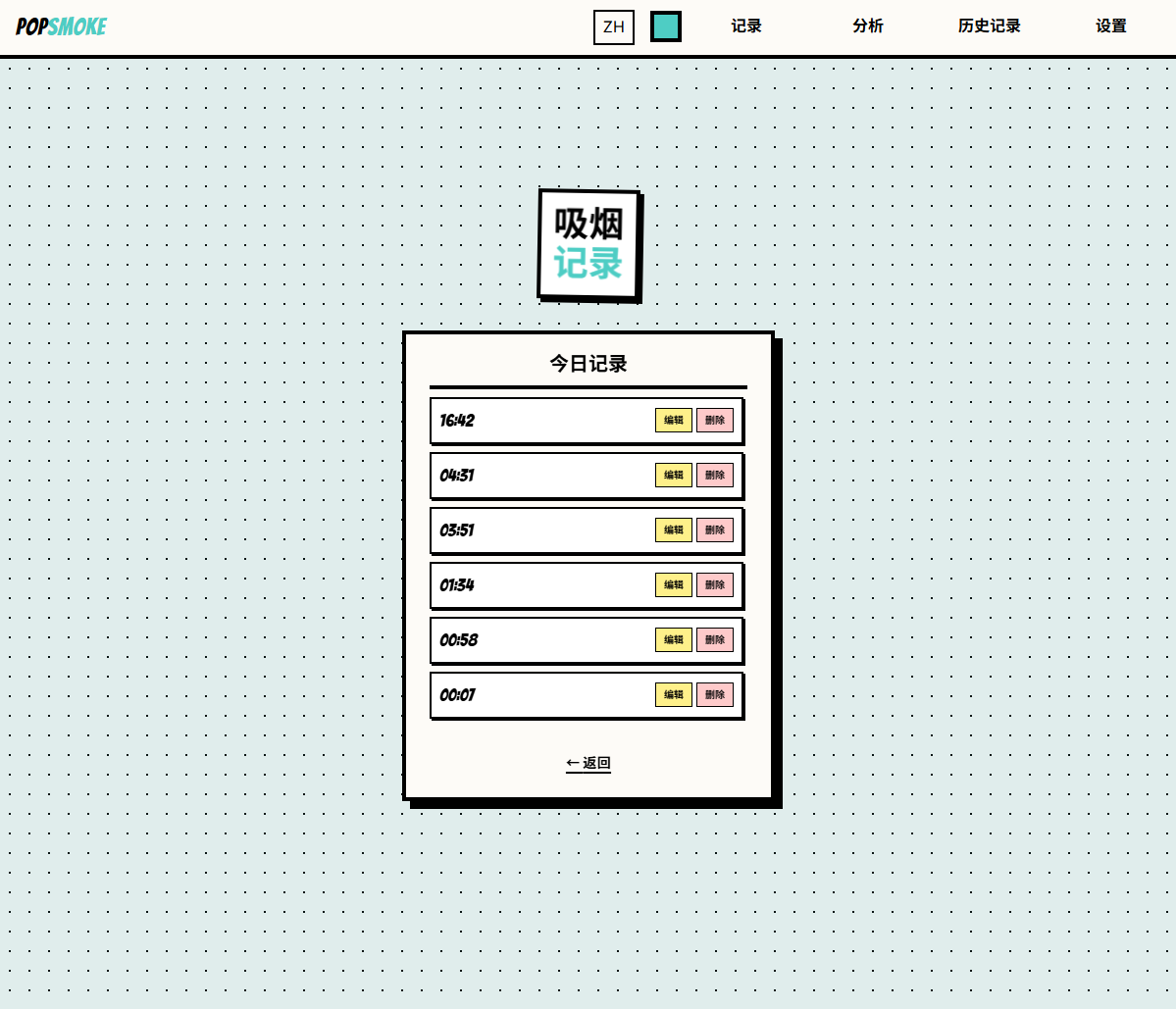Edit the 16:42 record
1176x1009 pixels.
[674, 421]
